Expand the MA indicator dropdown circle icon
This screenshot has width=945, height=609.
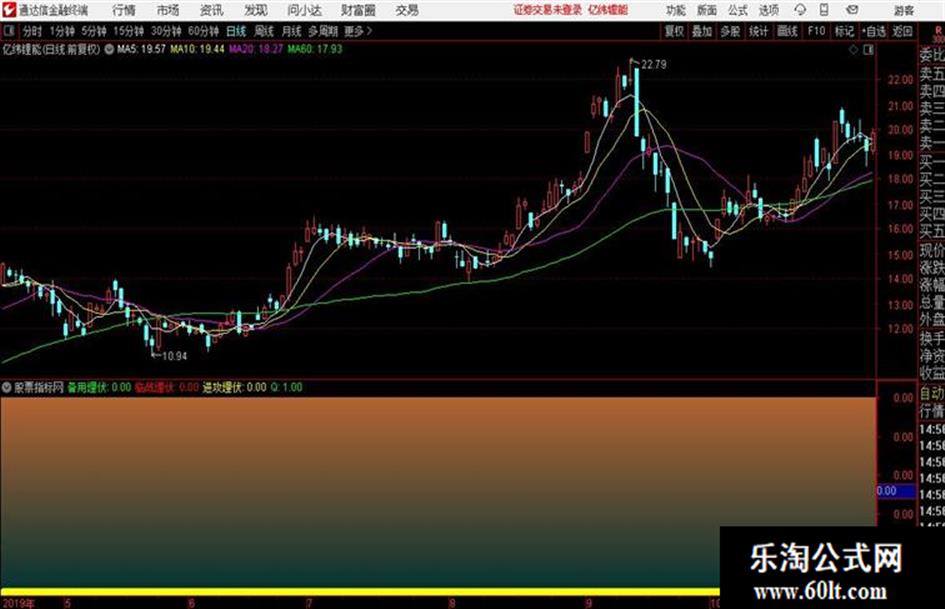click(x=109, y=49)
